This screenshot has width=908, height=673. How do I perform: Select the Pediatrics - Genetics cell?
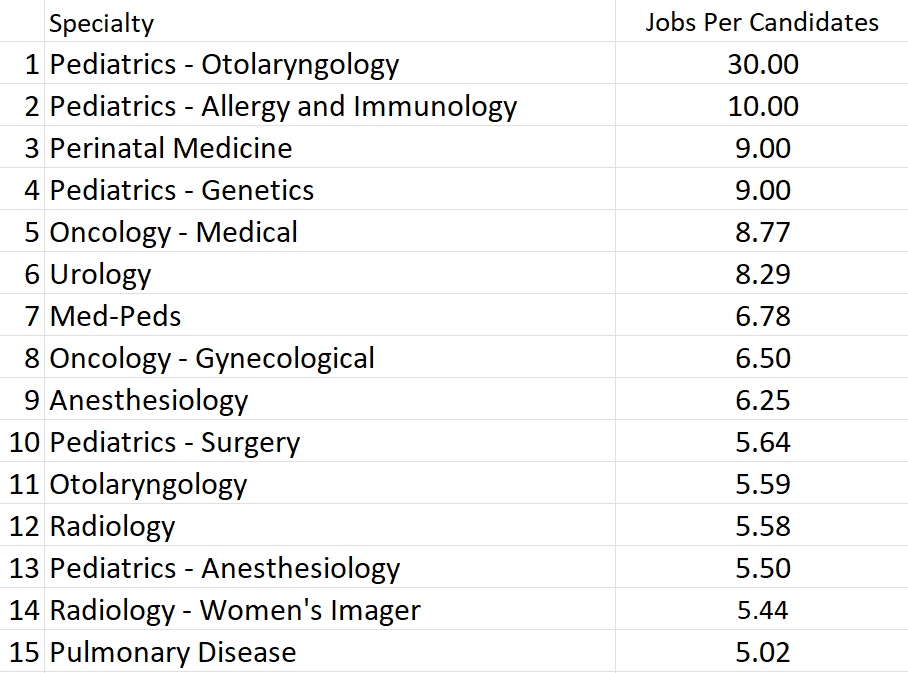(x=329, y=189)
